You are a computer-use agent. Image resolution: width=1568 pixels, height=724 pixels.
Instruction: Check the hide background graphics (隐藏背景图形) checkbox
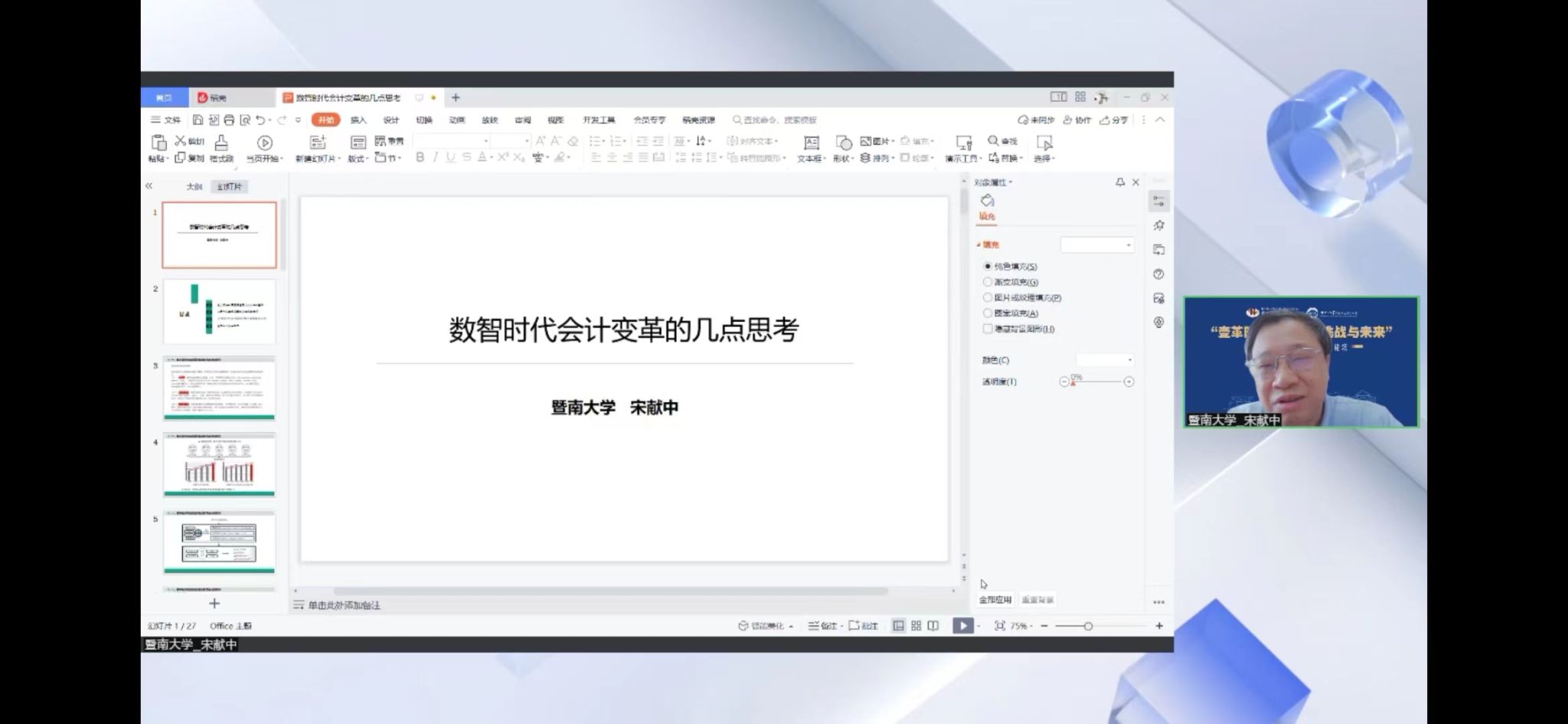pyautogui.click(x=988, y=329)
